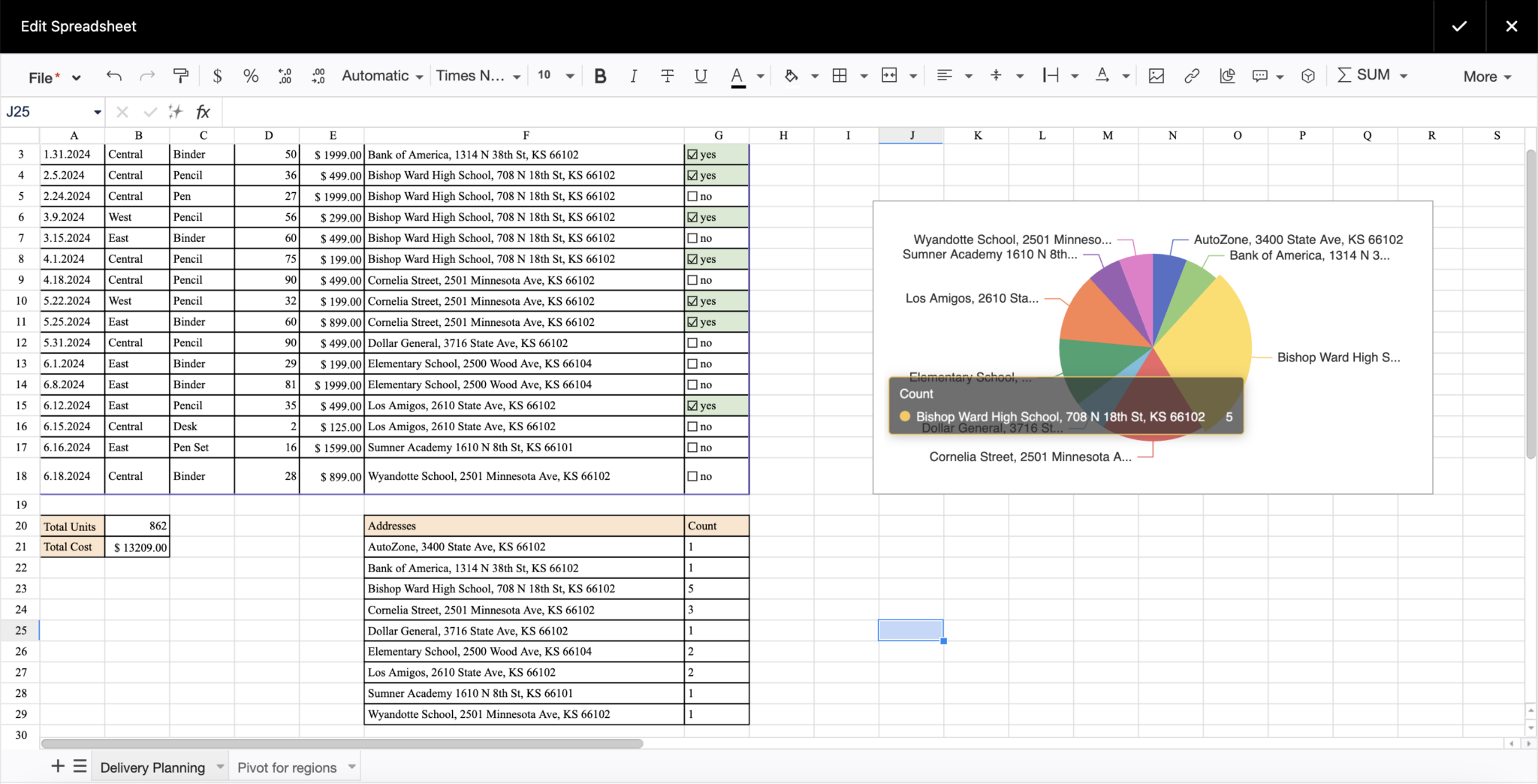The image size is (1538, 784).
Task: Open the Automatic number format dropdown
Action: (x=381, y=75)
